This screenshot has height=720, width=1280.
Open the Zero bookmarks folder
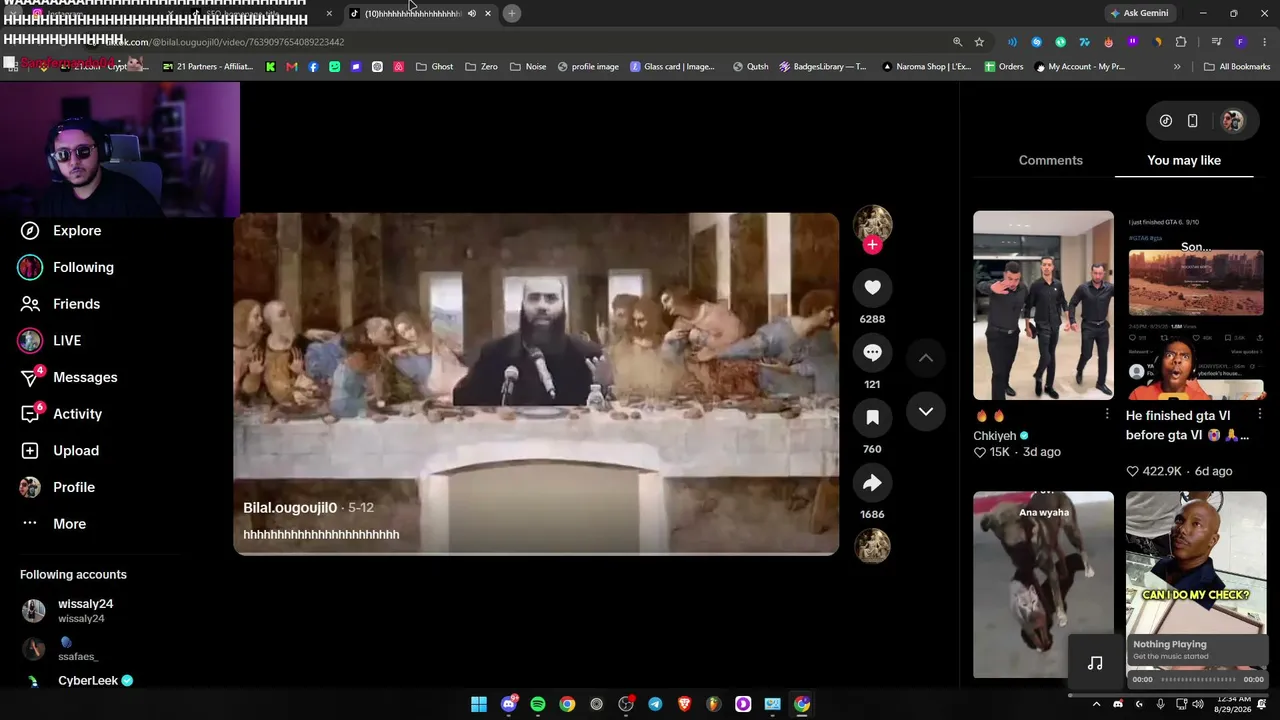pos(481,67)
